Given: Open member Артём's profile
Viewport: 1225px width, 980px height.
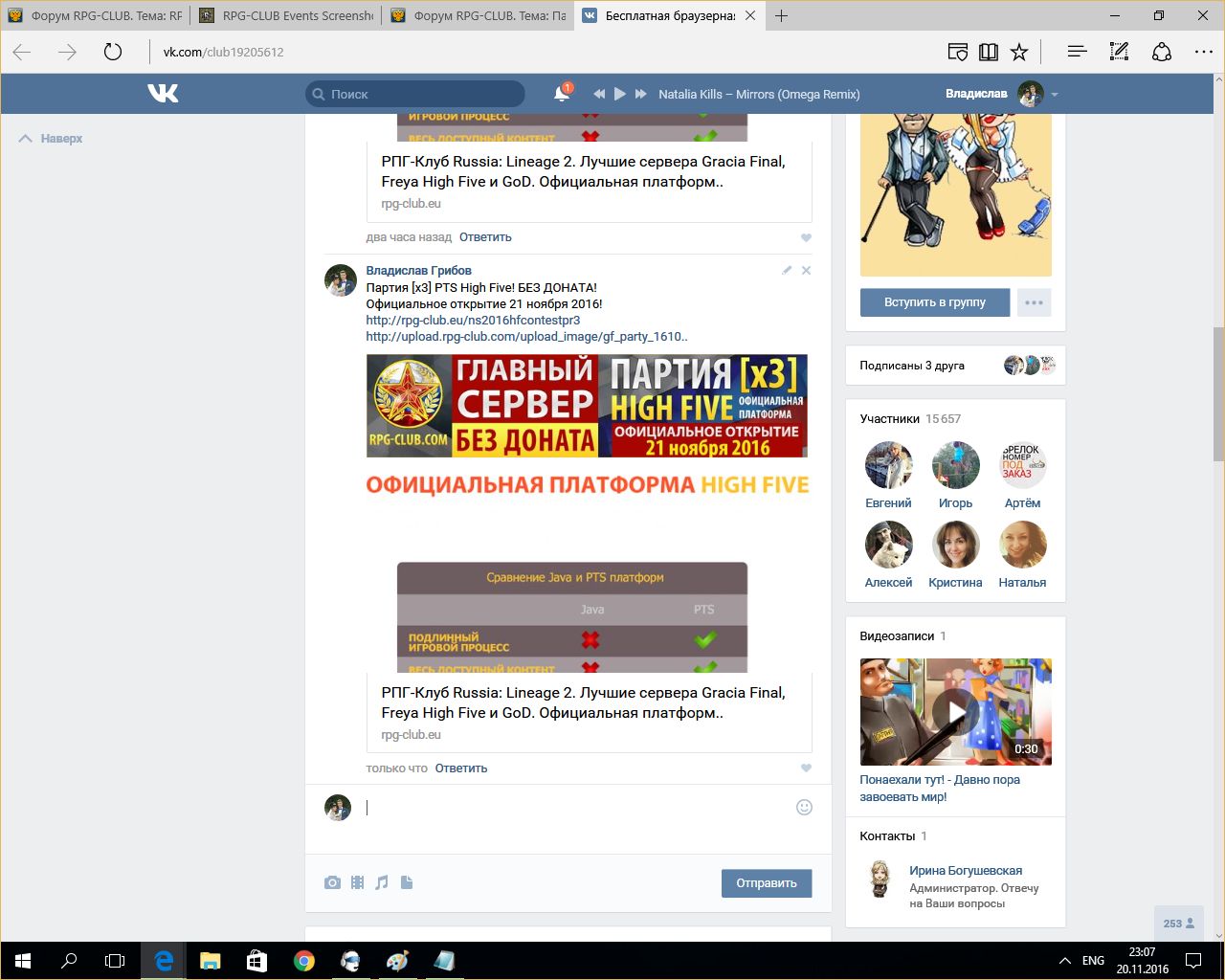Looking at the screenshot, I should pyautogui.click(x=1022, y=476).
